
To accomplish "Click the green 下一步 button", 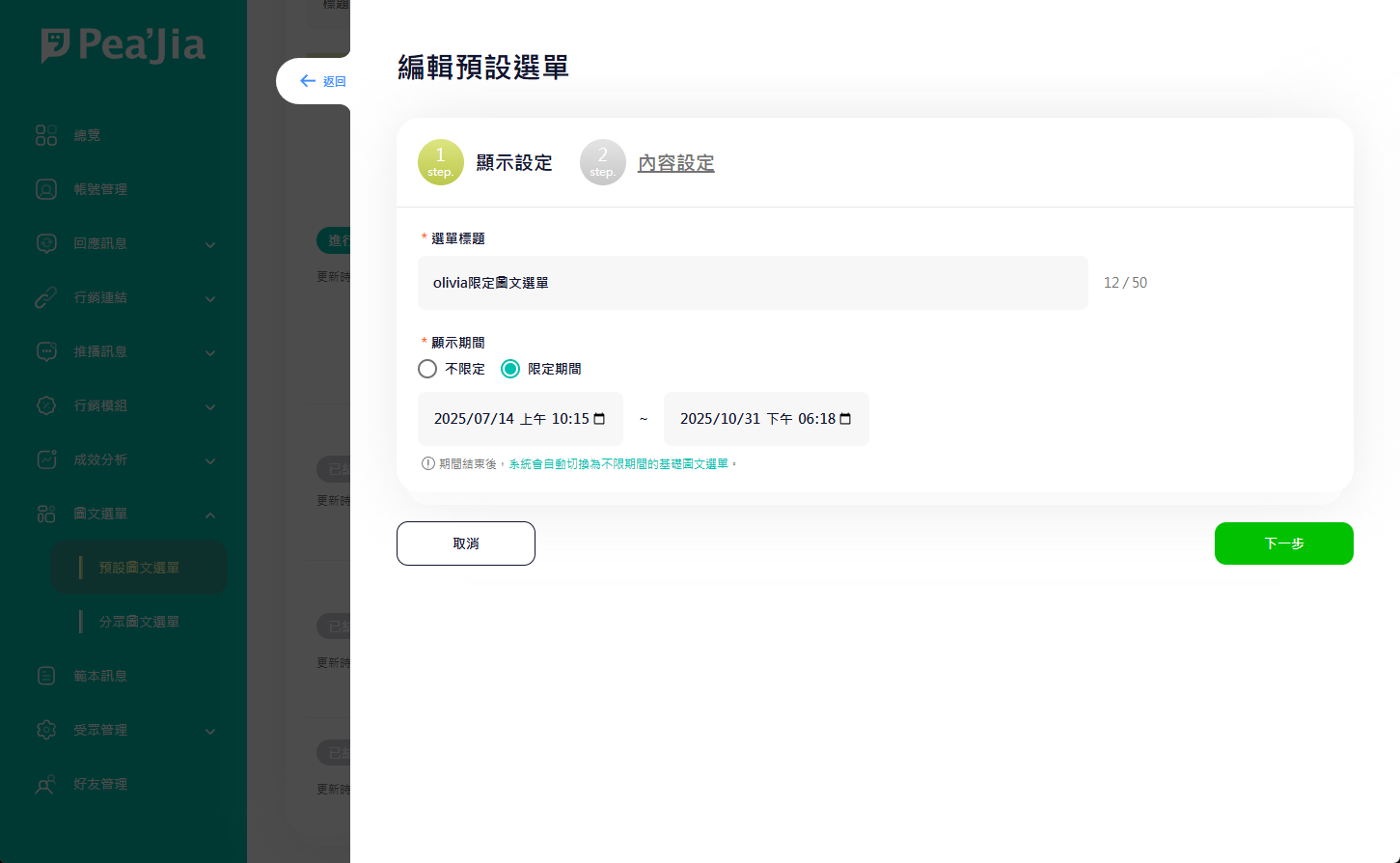I will (x=1283, y=543).
